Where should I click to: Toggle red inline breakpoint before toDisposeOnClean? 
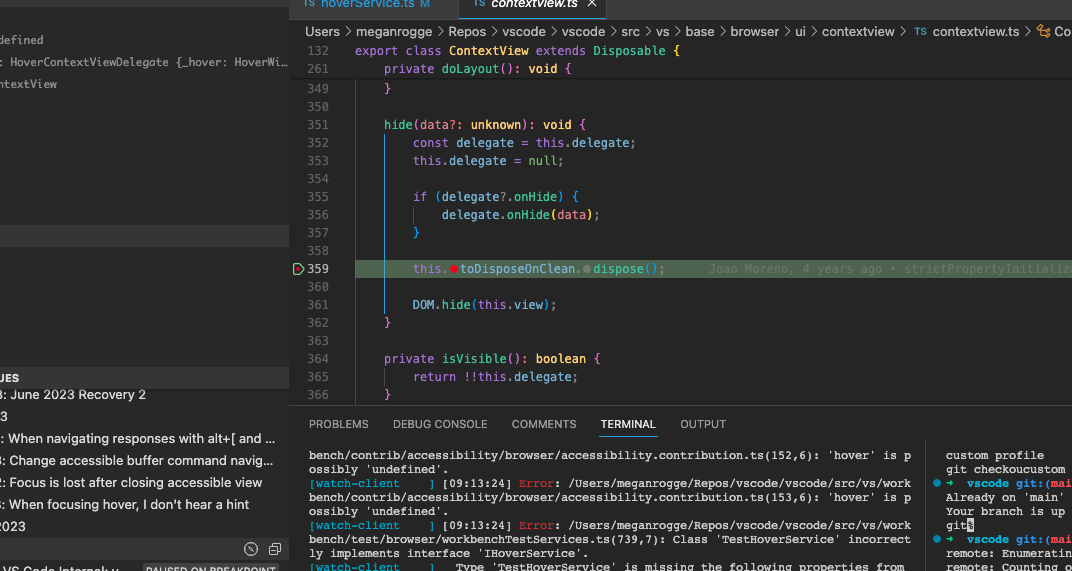453,269
